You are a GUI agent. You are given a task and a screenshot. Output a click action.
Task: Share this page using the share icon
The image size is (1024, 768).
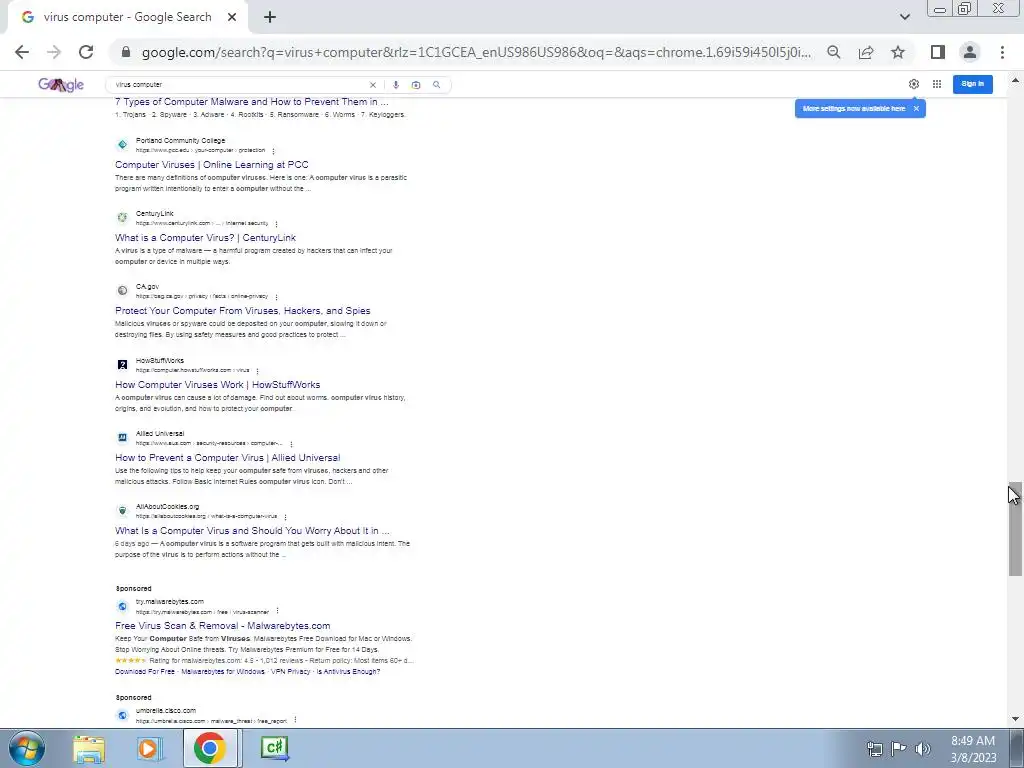(x=866, y=52)
